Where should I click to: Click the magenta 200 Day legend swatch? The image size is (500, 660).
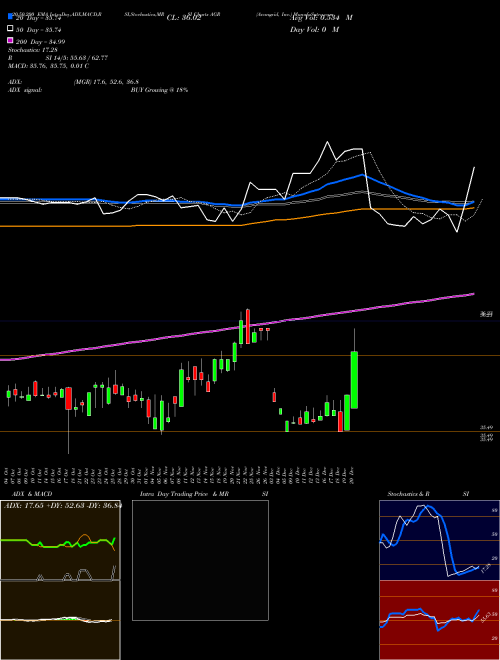pyautogui.click(x=10, y=40)
